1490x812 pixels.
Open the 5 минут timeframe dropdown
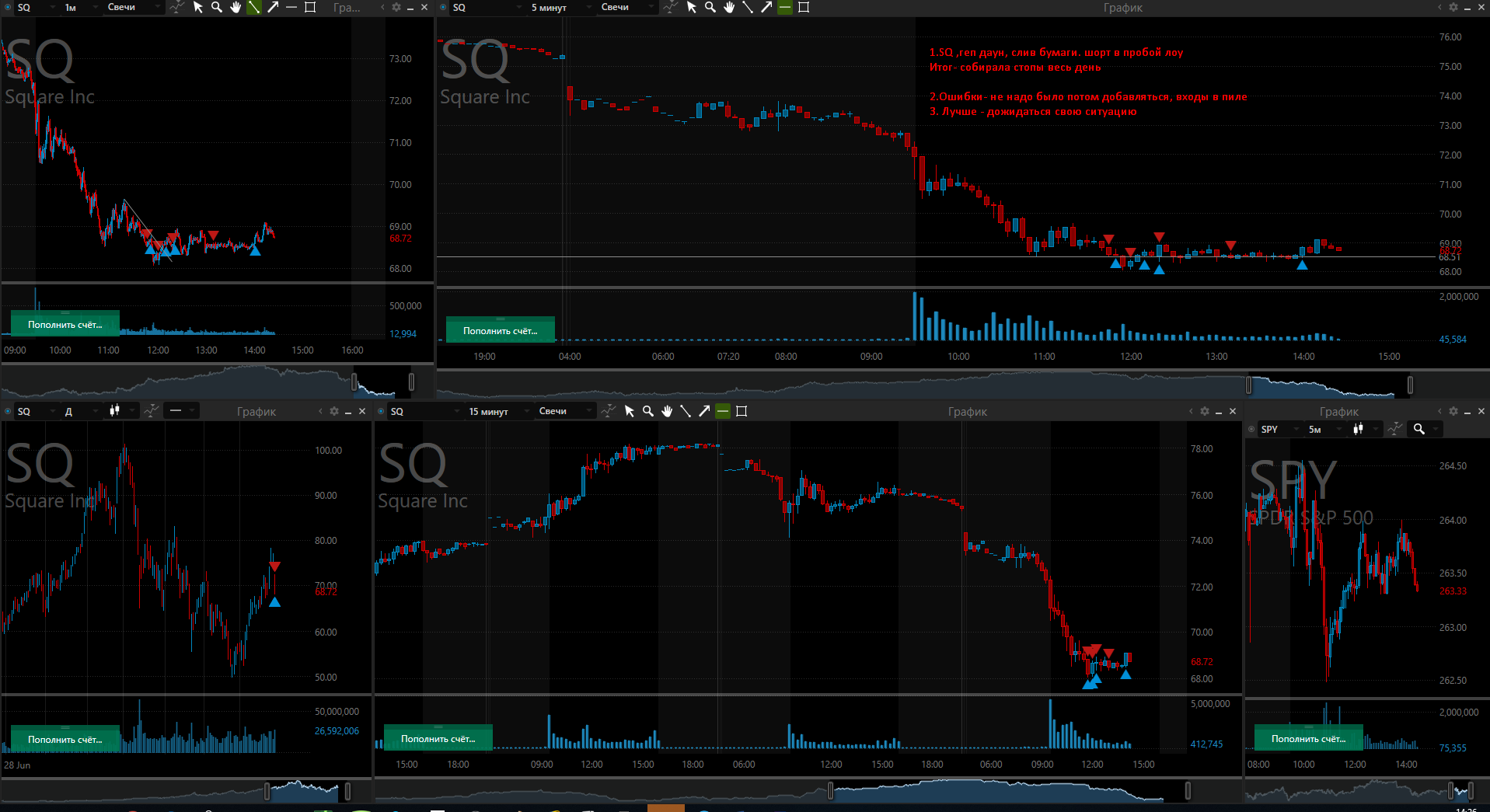pyautogui.click(x=561, y=7)
